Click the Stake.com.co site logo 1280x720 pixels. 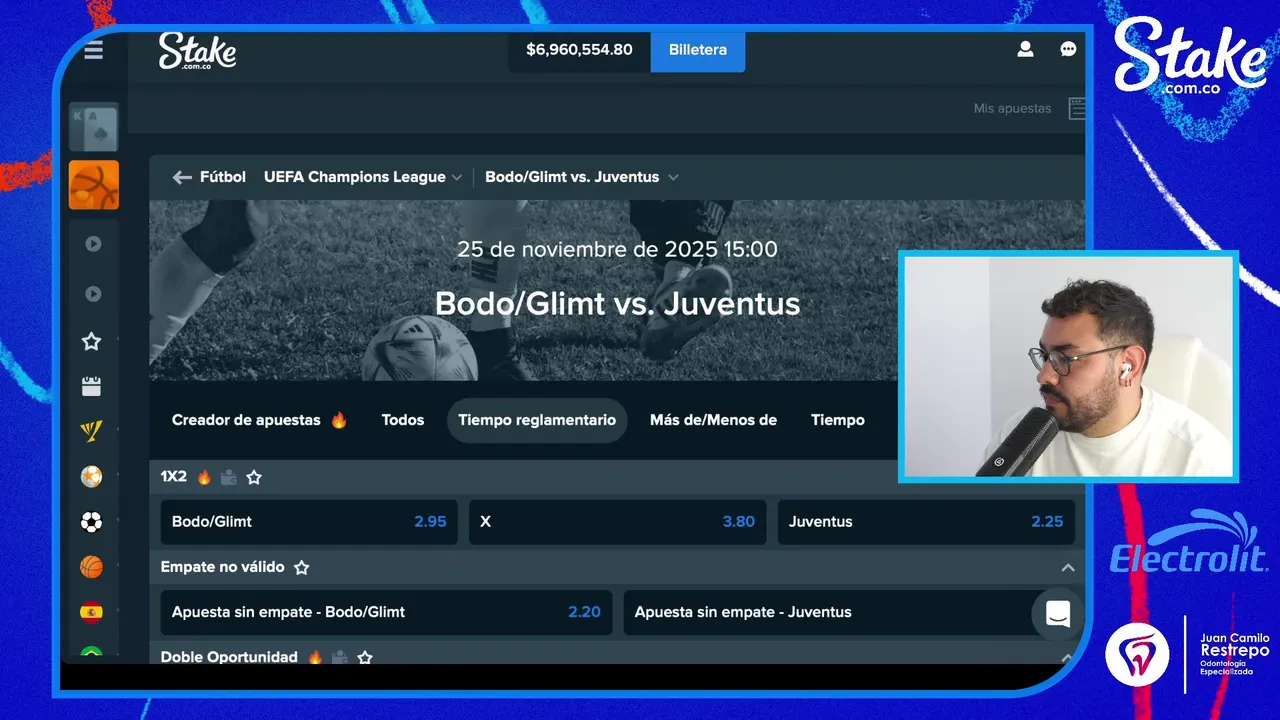coord(197,51)
